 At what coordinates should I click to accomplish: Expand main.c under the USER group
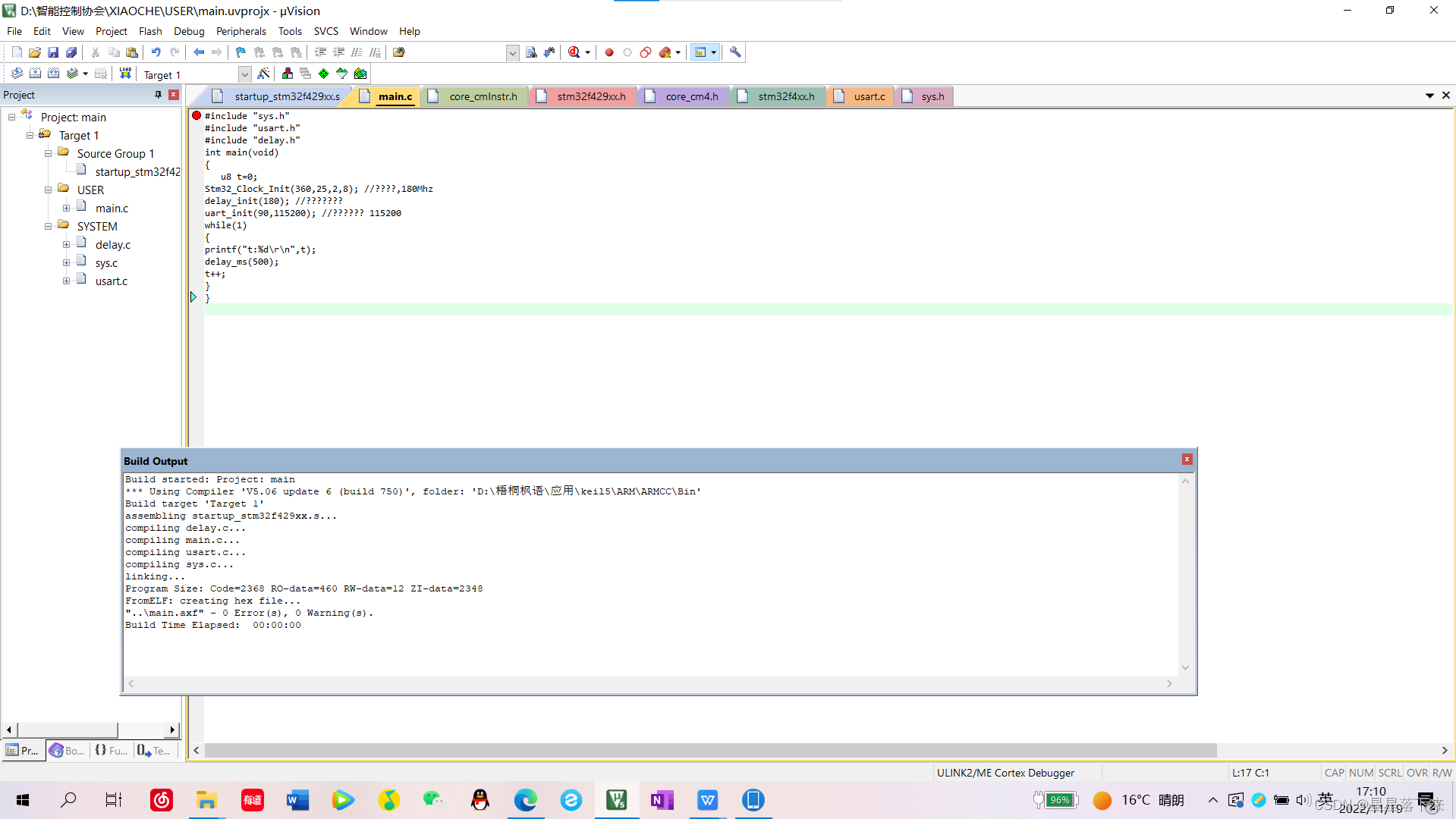67,208
